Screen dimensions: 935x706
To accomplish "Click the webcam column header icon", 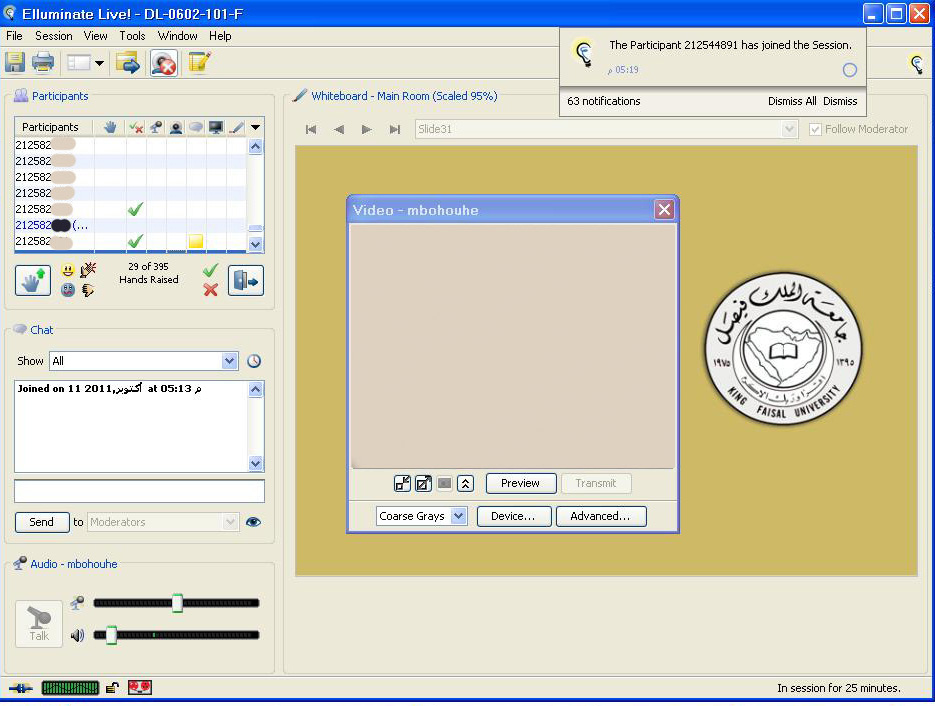I will (x=176, y=127).
